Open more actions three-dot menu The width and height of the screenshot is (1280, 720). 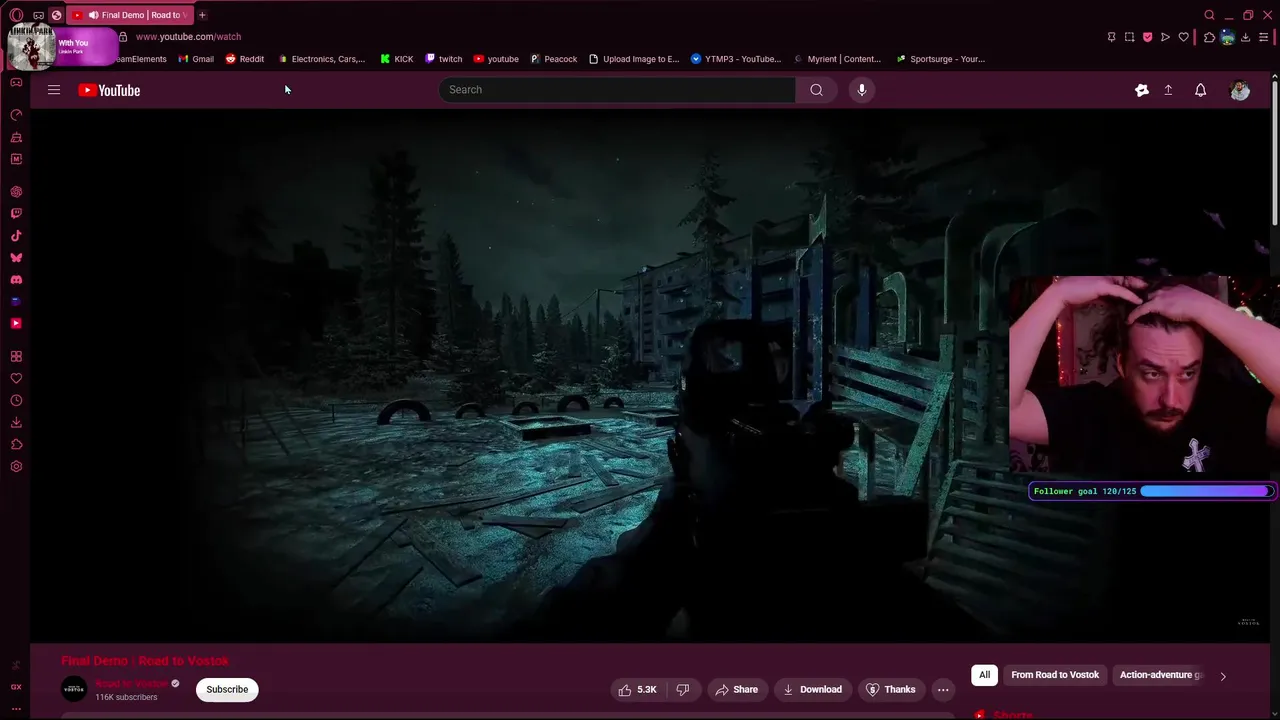coord(943,689)
